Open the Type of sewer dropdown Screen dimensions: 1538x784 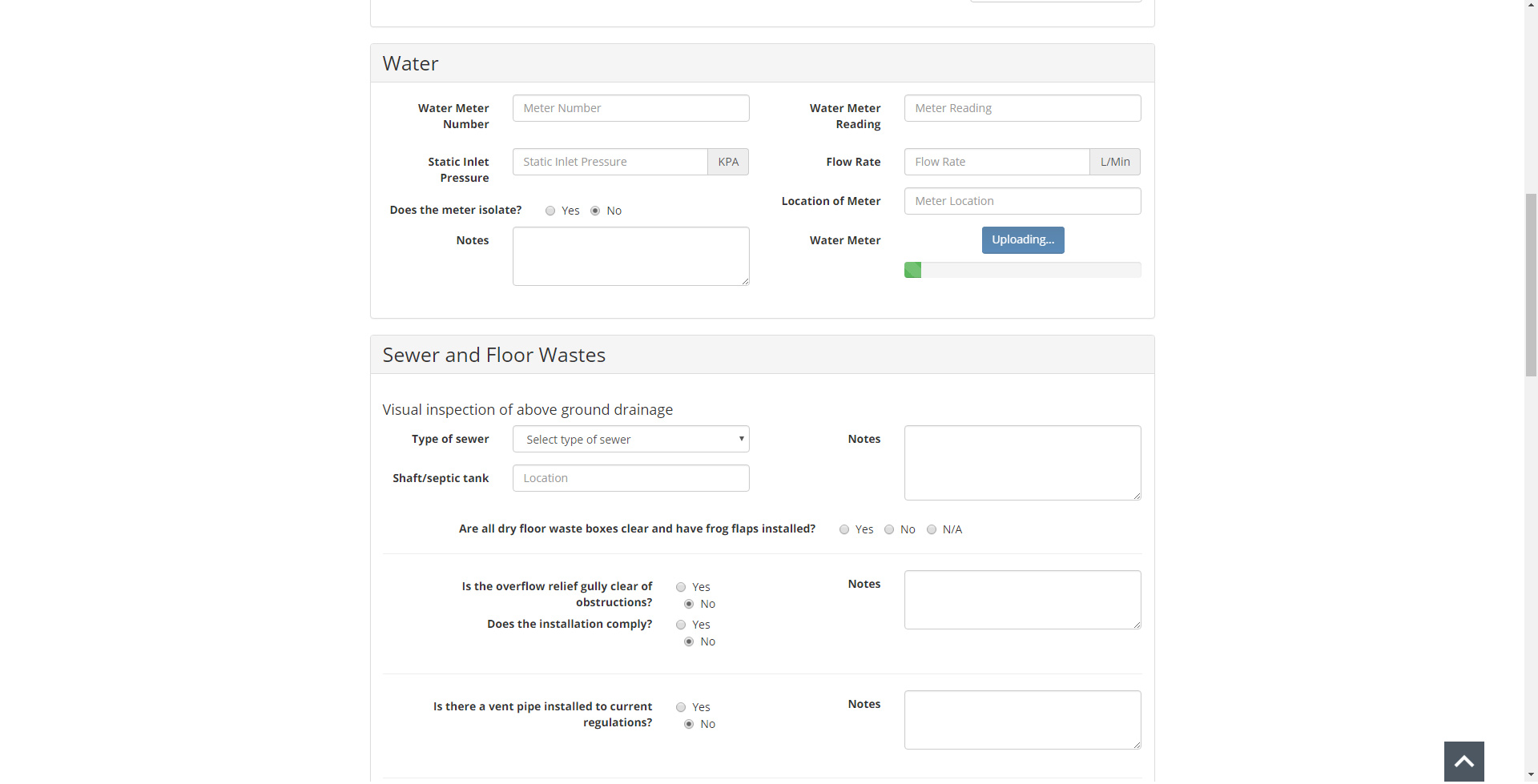pos(630,440)
